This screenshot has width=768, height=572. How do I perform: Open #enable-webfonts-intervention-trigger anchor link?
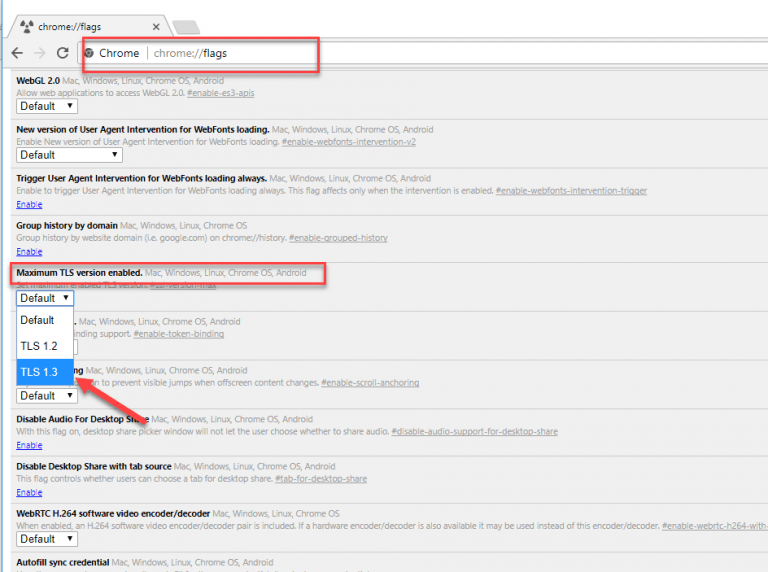pyautogui.click(x=571, y=191)
